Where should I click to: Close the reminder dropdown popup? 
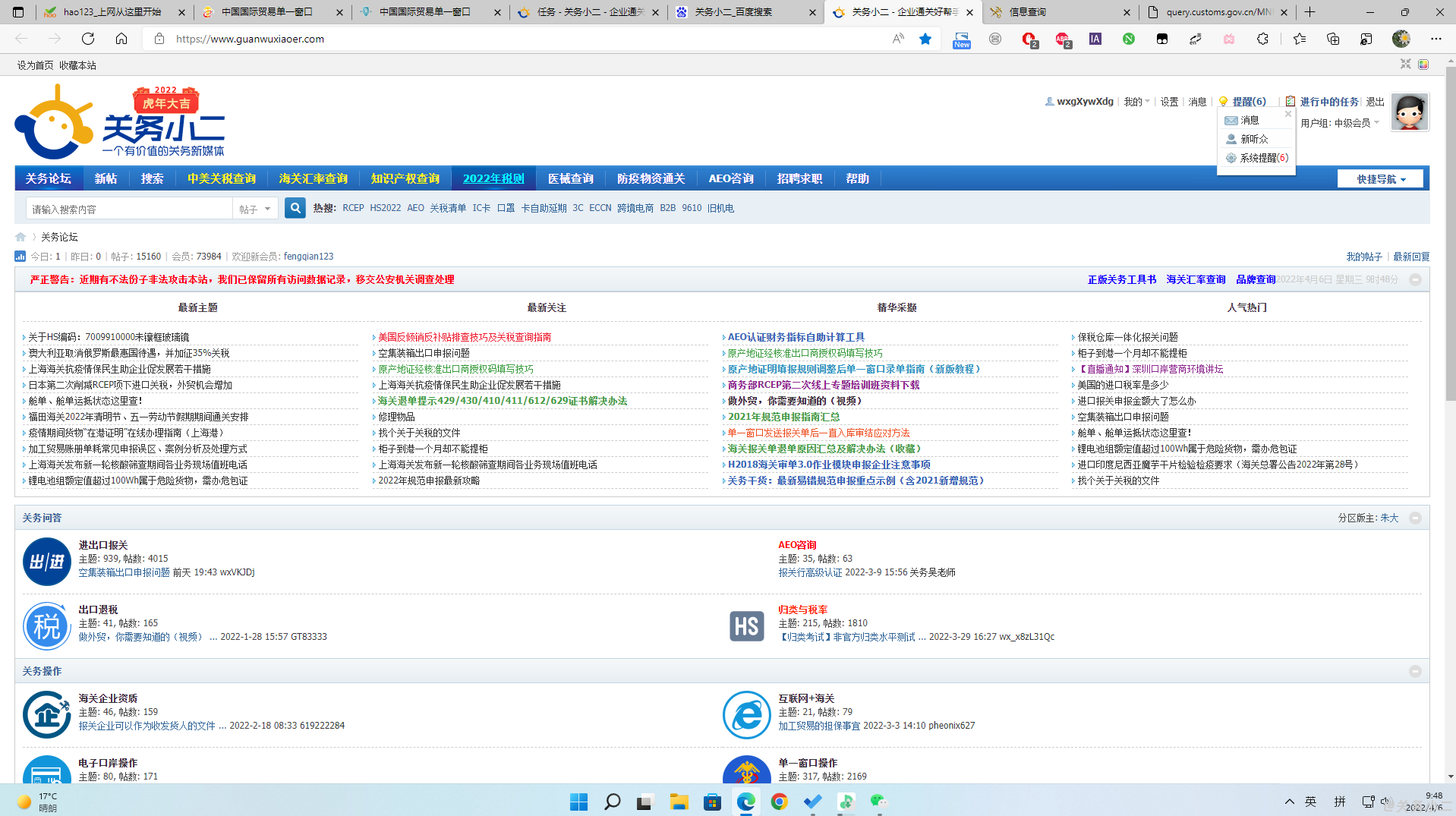[x=1287, y=114]
